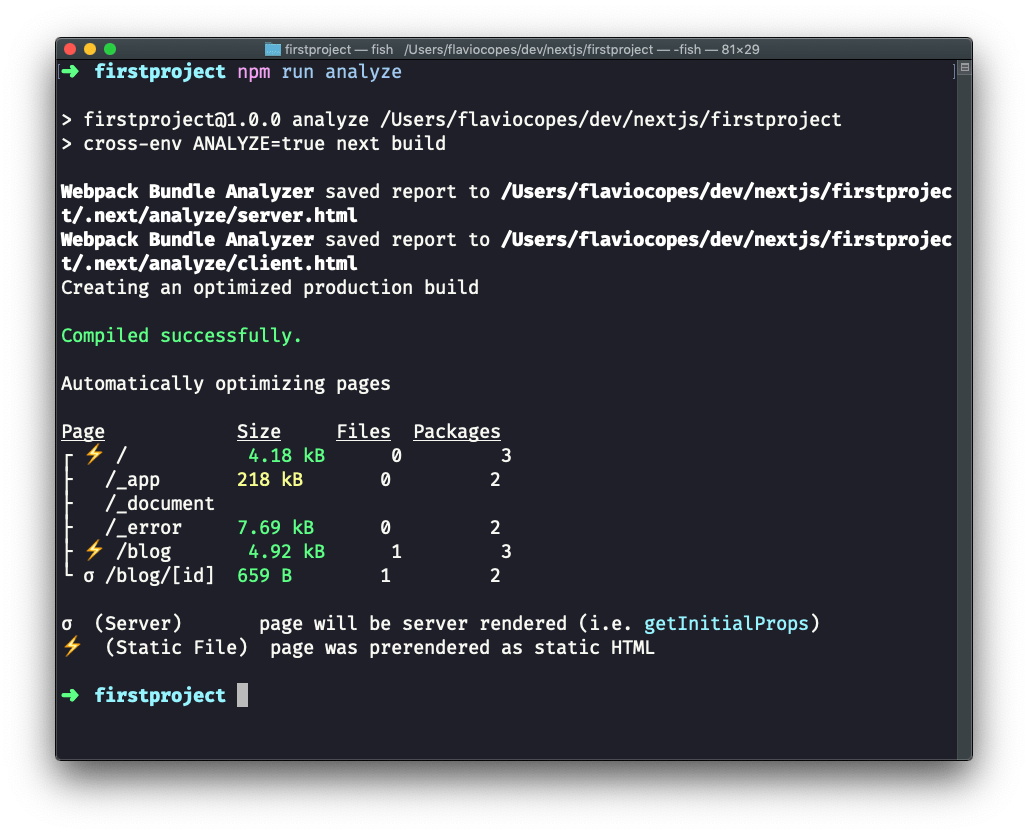Click the lightning icon in the Static File legend
The width and height of the screenshot is (1028, 834).
click(x=72, y=647)
